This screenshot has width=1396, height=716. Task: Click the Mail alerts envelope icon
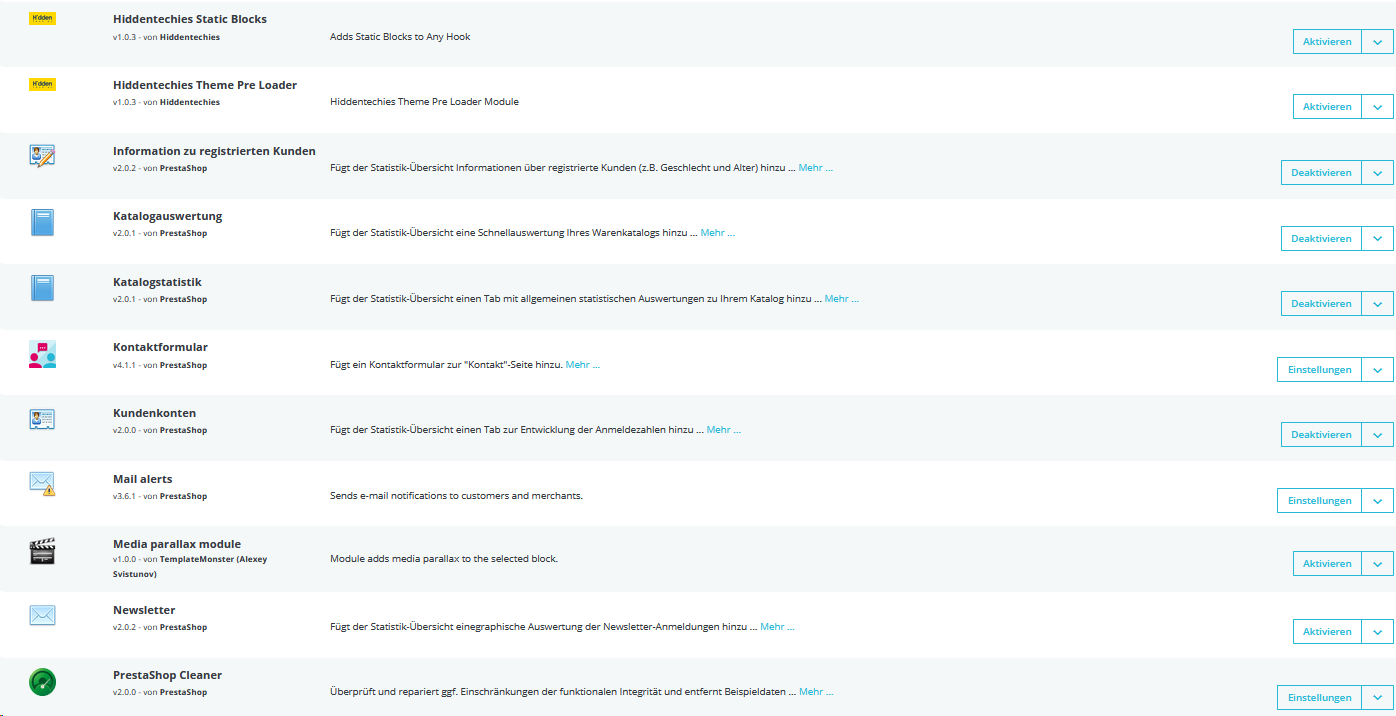coord(42,484)
